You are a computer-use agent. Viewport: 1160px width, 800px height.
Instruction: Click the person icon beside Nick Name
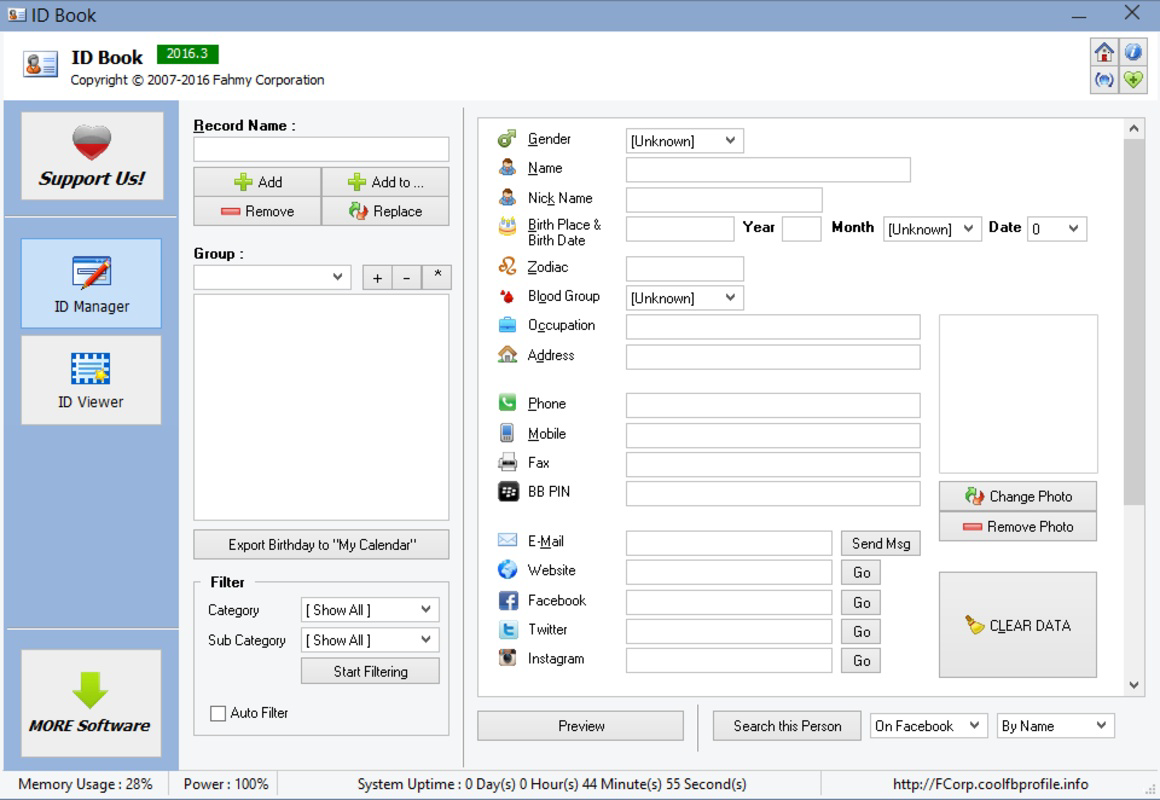[x=508, y=198]
